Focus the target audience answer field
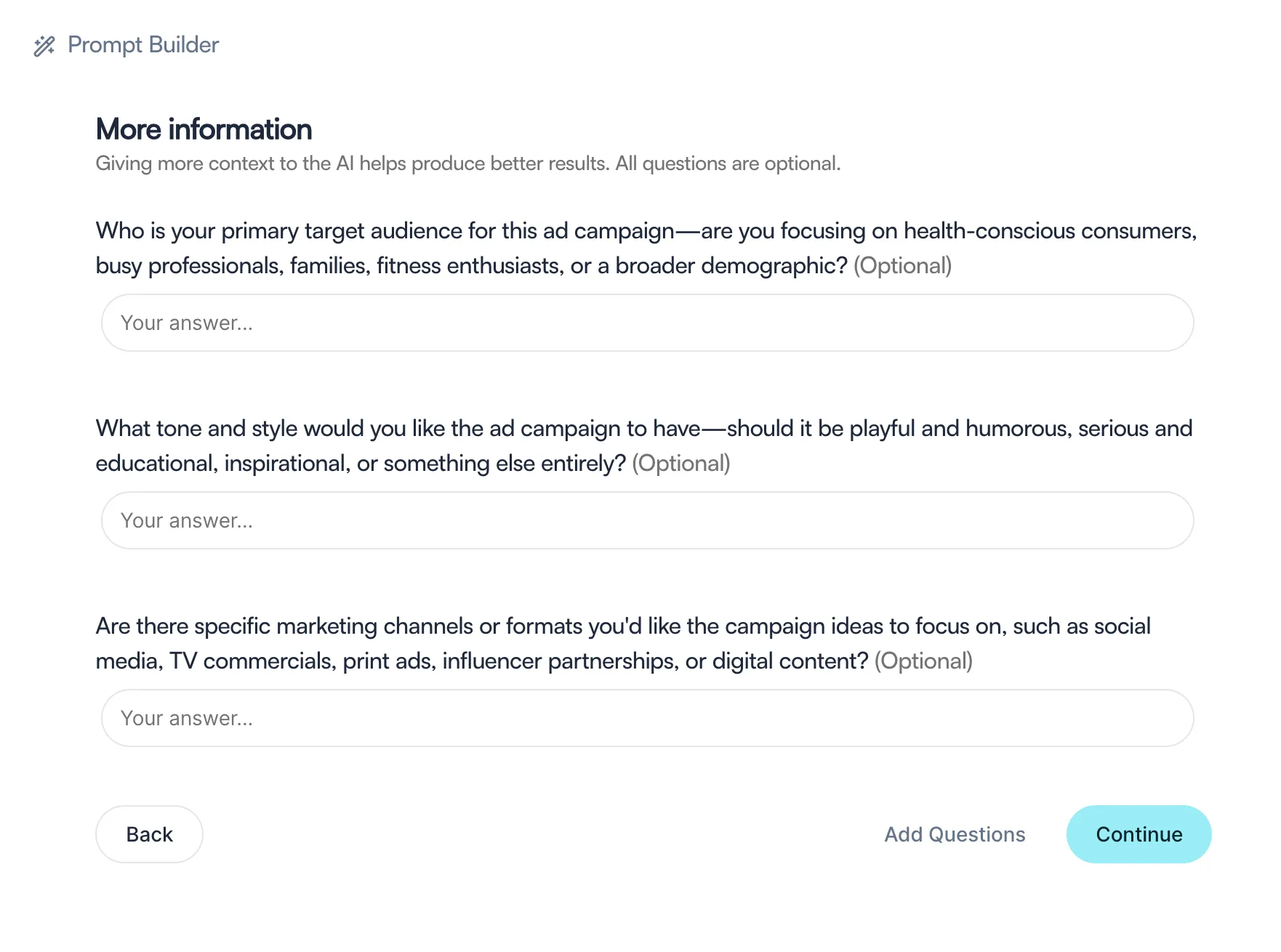This screenshot has height=952, width=1281. pyautogui.click(x=647, y=323)
